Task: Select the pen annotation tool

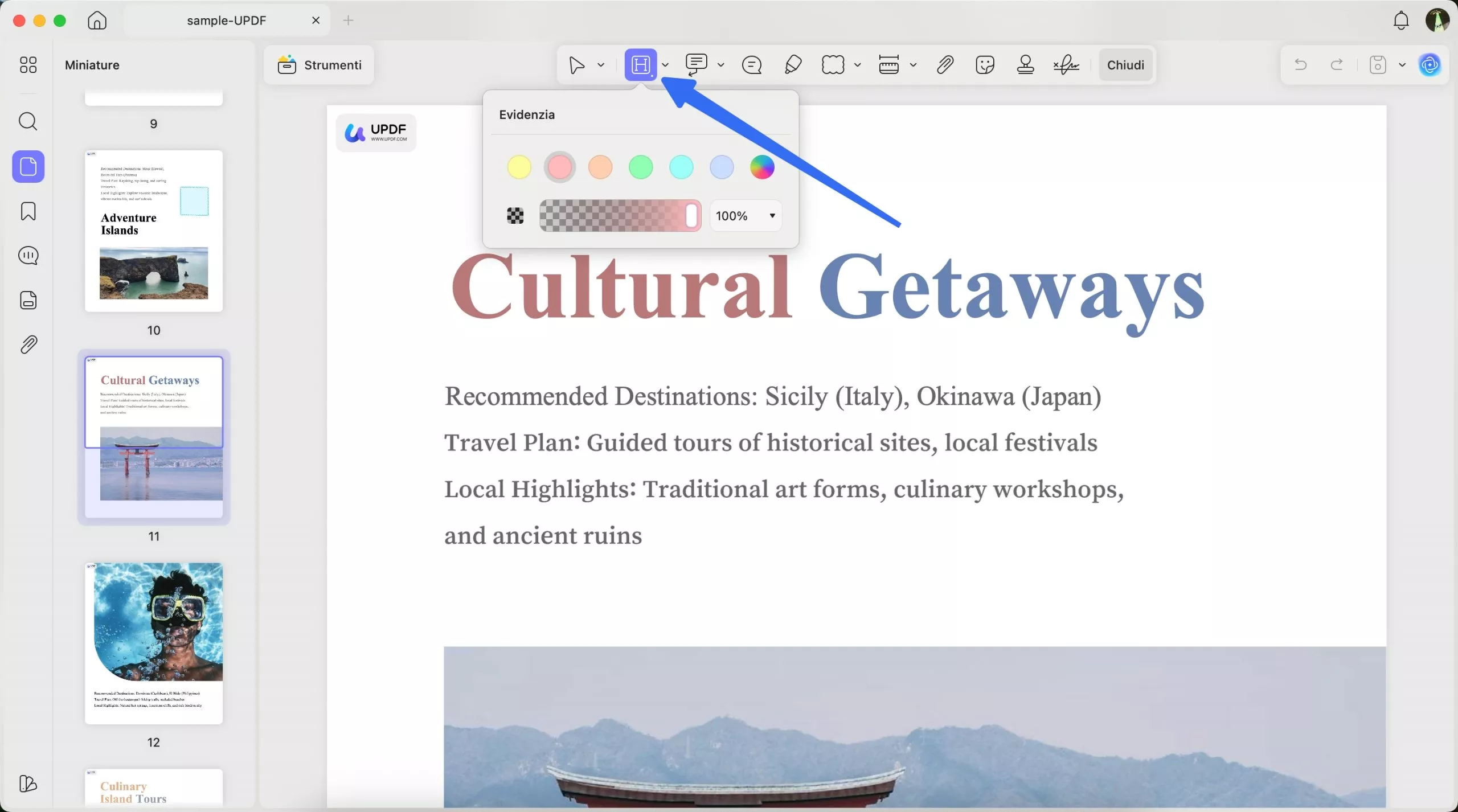Action: [x=792, y=64]
